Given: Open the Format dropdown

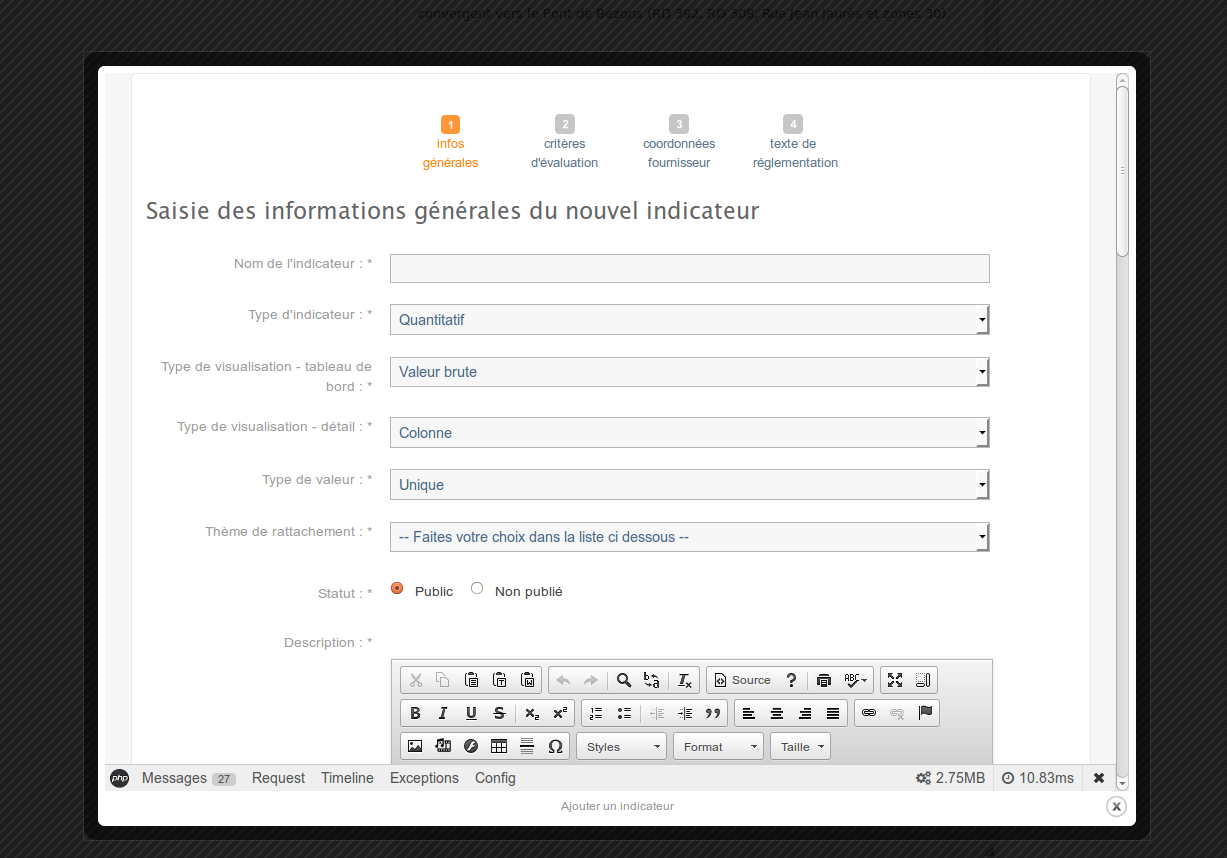Looking at the screenshot, I should tap(719, 747).
